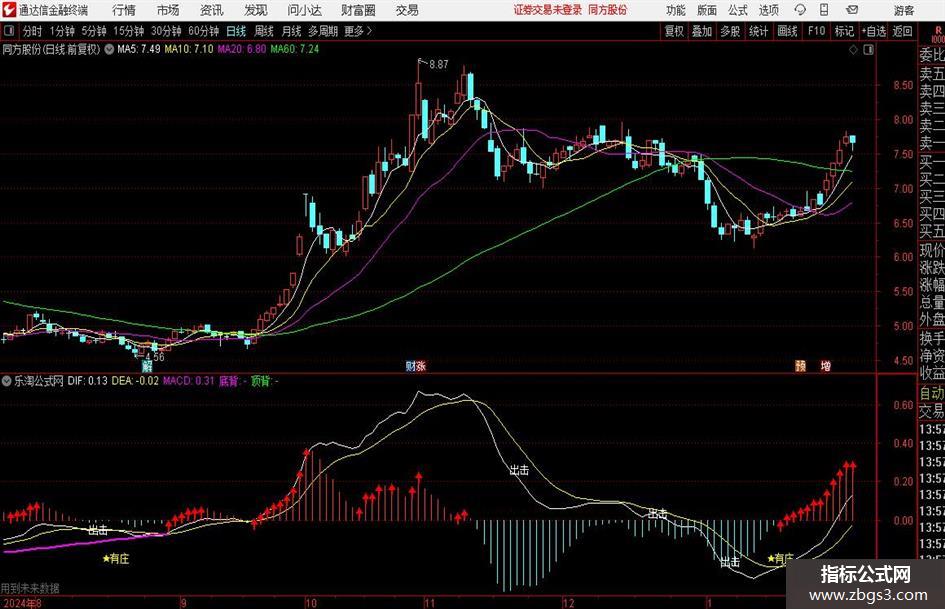Screen dimensions: 945x609
Task: Click the 解 marker icon under chart
Action: coord(147,366)
